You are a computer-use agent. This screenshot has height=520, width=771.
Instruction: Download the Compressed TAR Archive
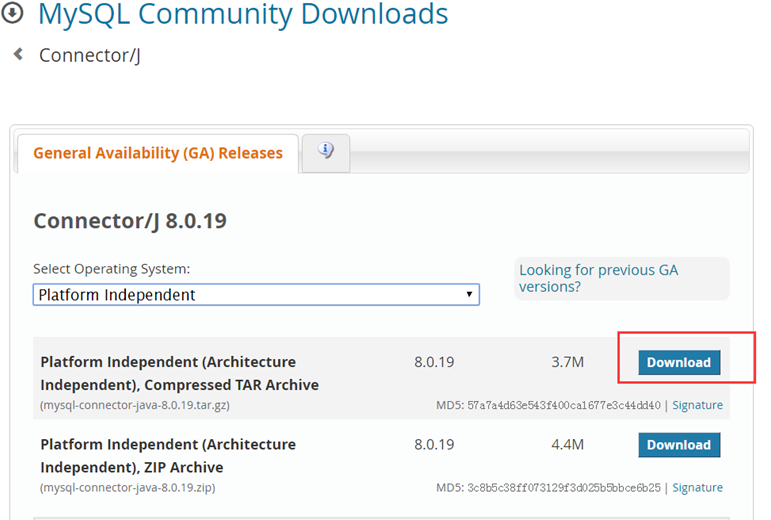click(679, 362)
